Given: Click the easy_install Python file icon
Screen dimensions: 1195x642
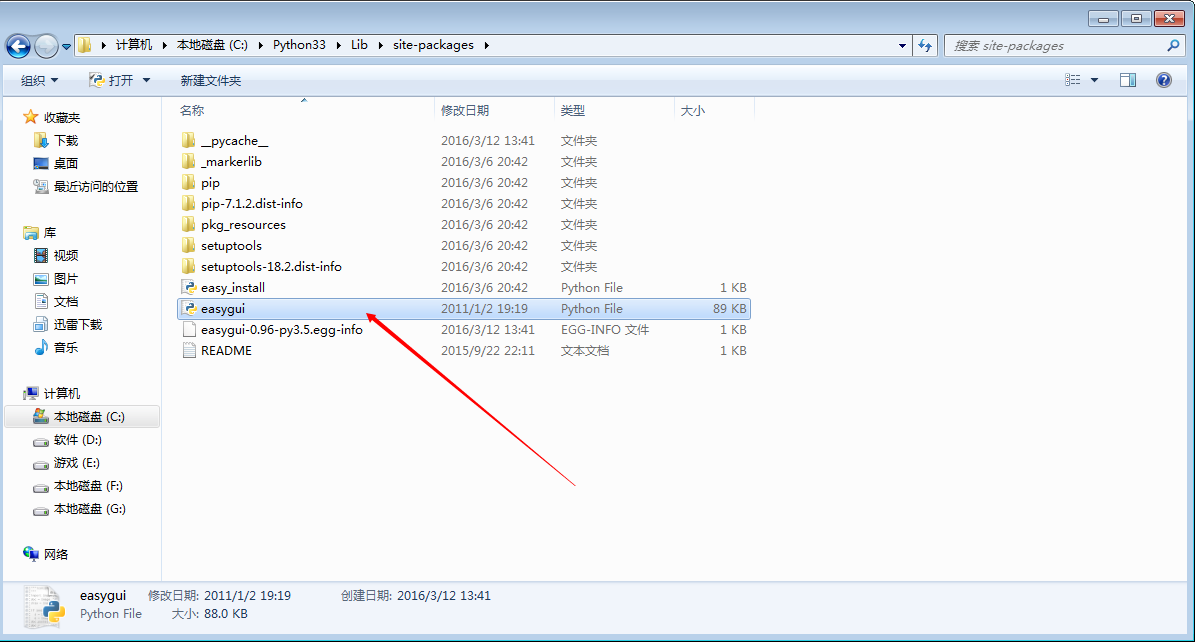Looking at the screenshot, I should [188, 288].
